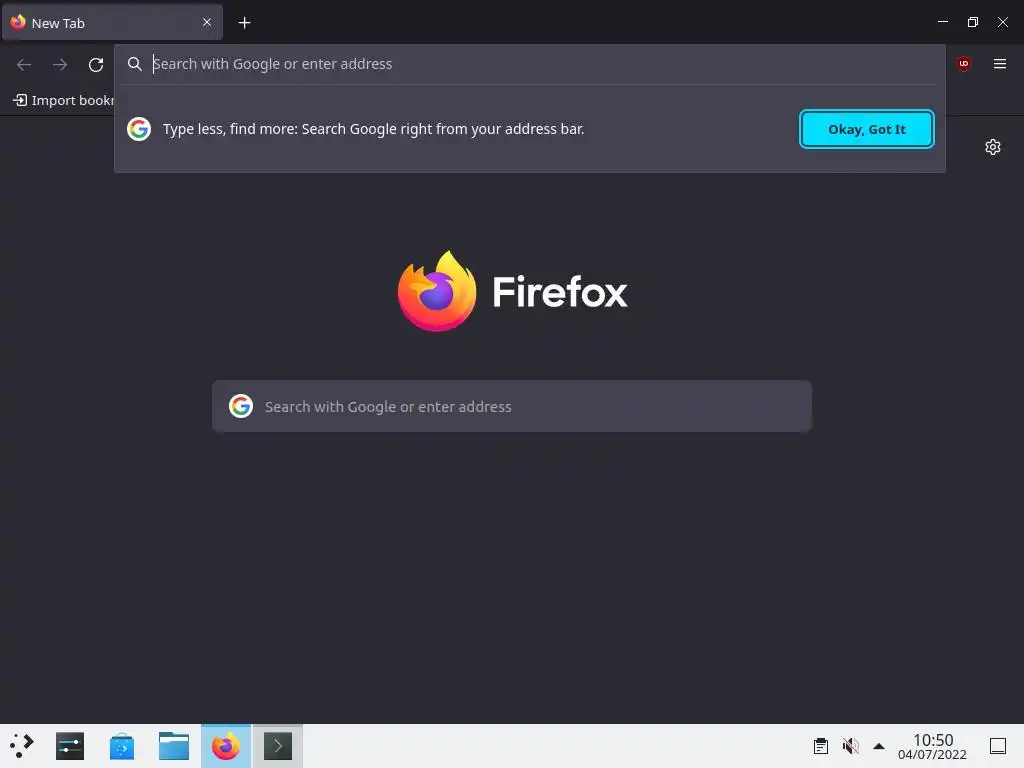The height and width of the screenshot is (768, 1024).
Task: Open clipboard tray icon
Action: tap(821, 746)
